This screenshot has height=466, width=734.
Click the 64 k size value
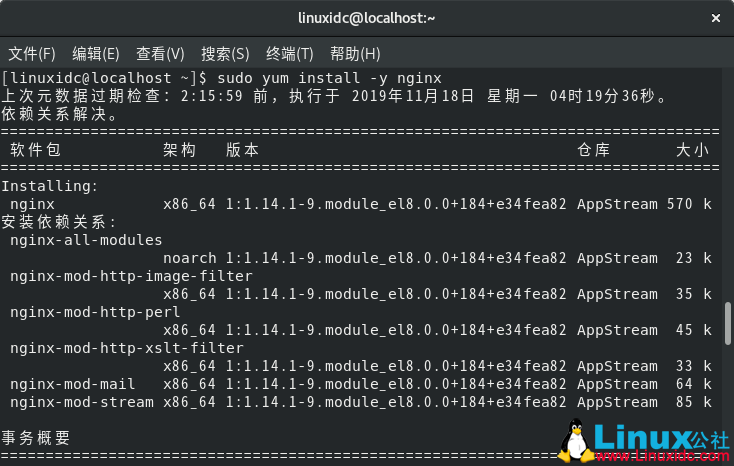694,384
